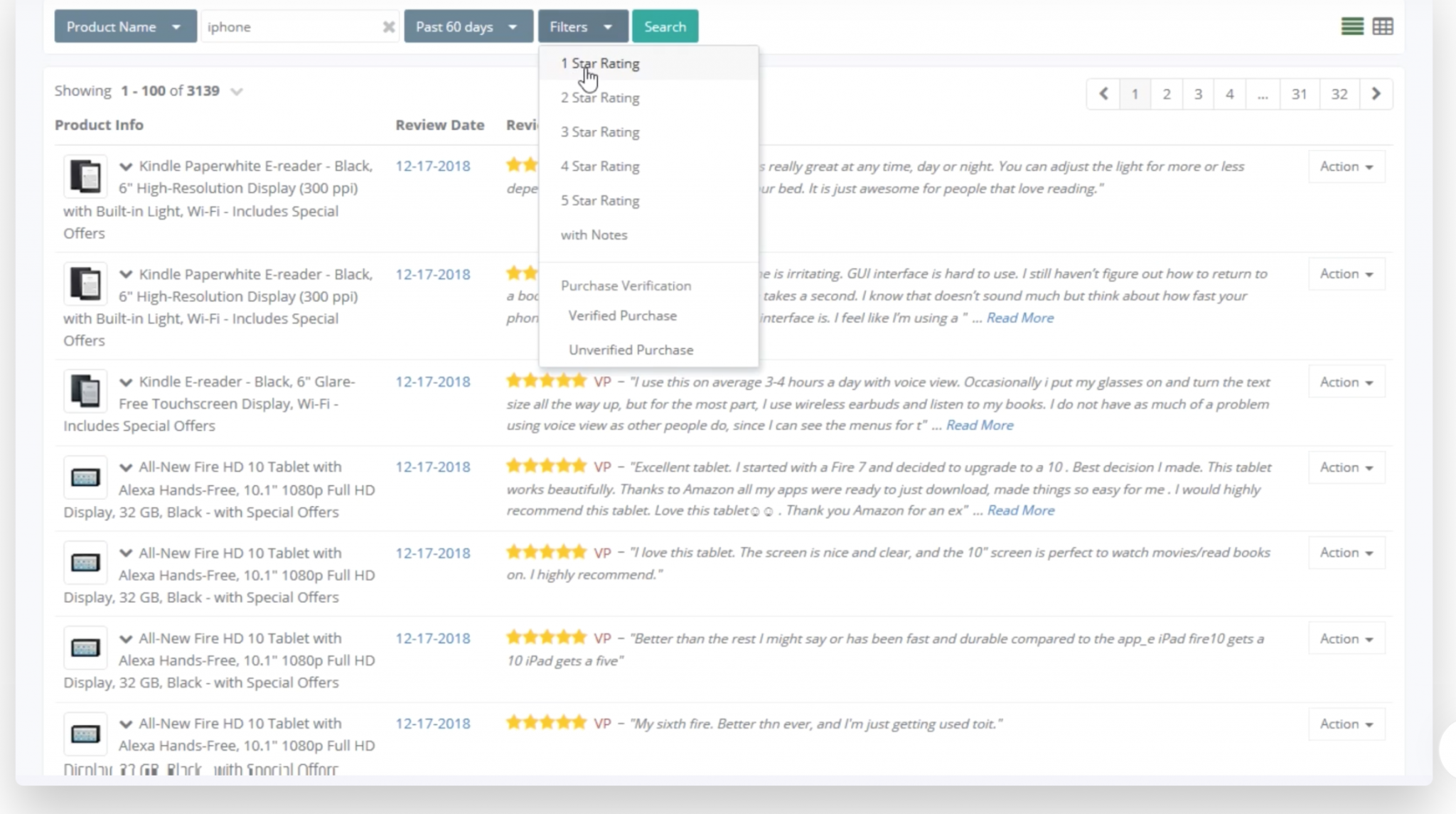Click five-star rating of 'voice view' review
The height and width of the screenshot is (814, 1456).
pos(546,381)
